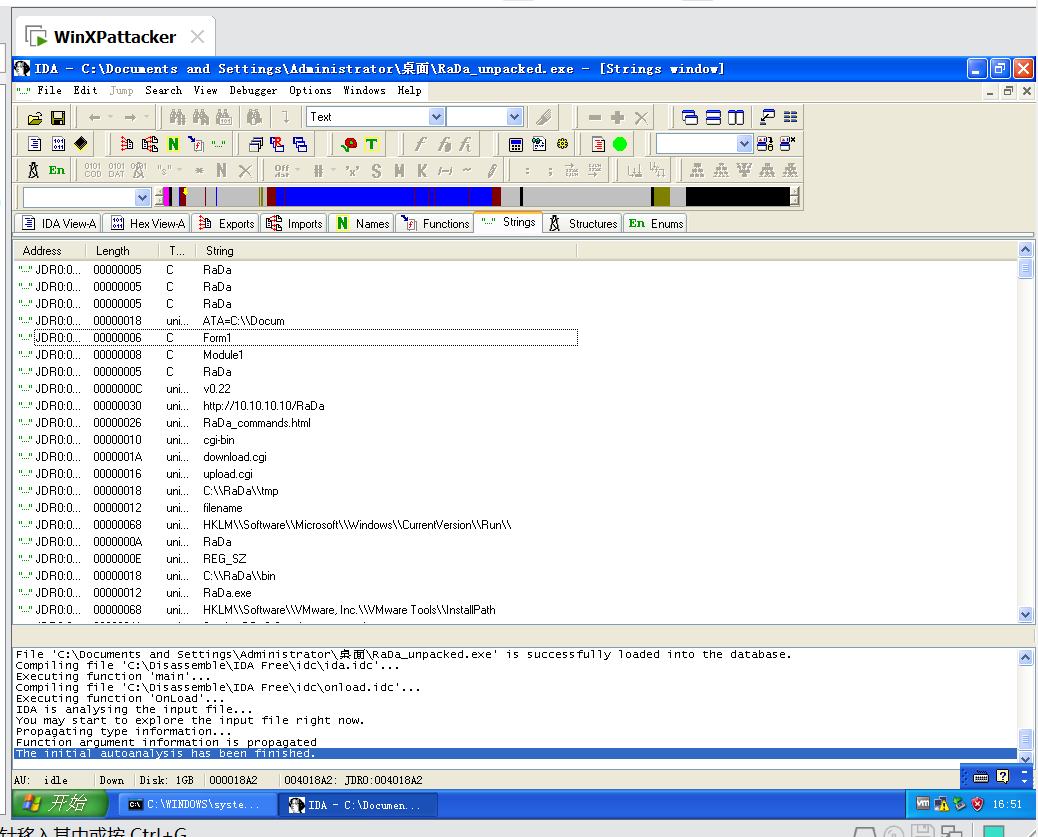Select the WinXPattacker VM tab
Image resolution: width=1038 pixels, height=837 pixels.
pos(114,37)
